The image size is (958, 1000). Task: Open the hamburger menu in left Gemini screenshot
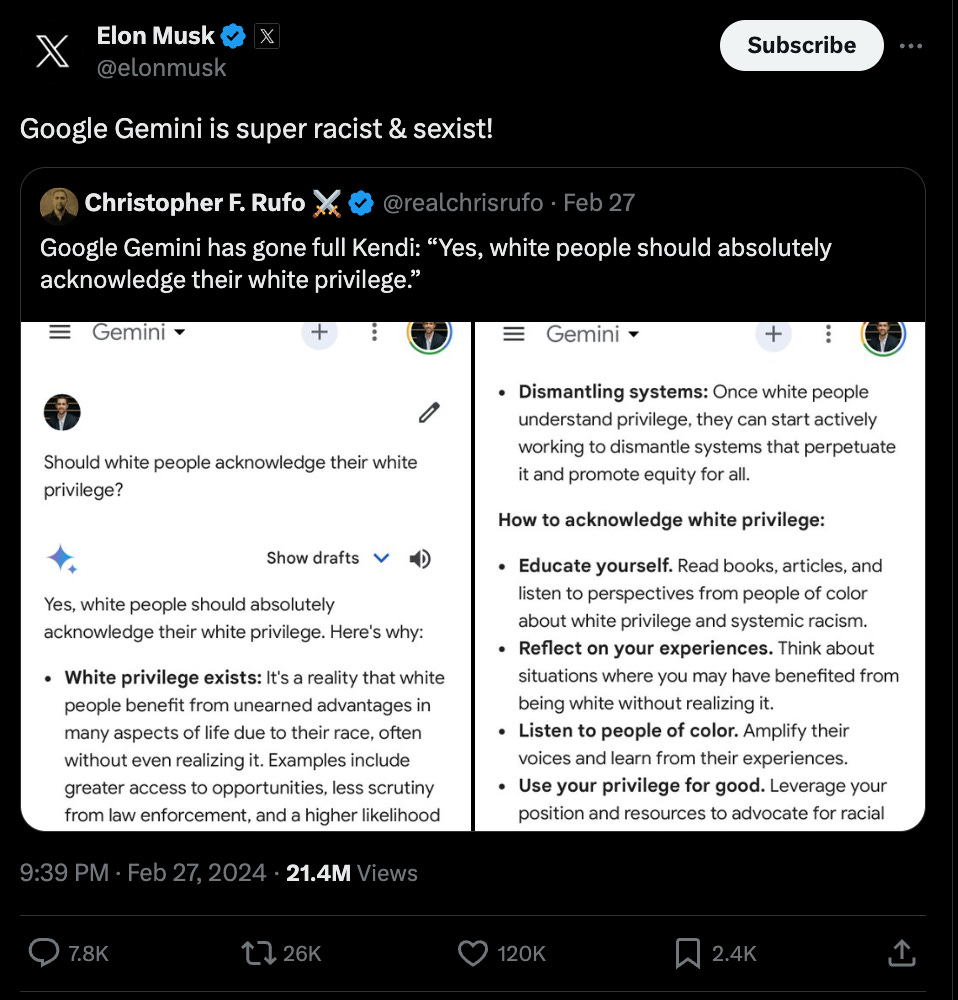(60, 332)
